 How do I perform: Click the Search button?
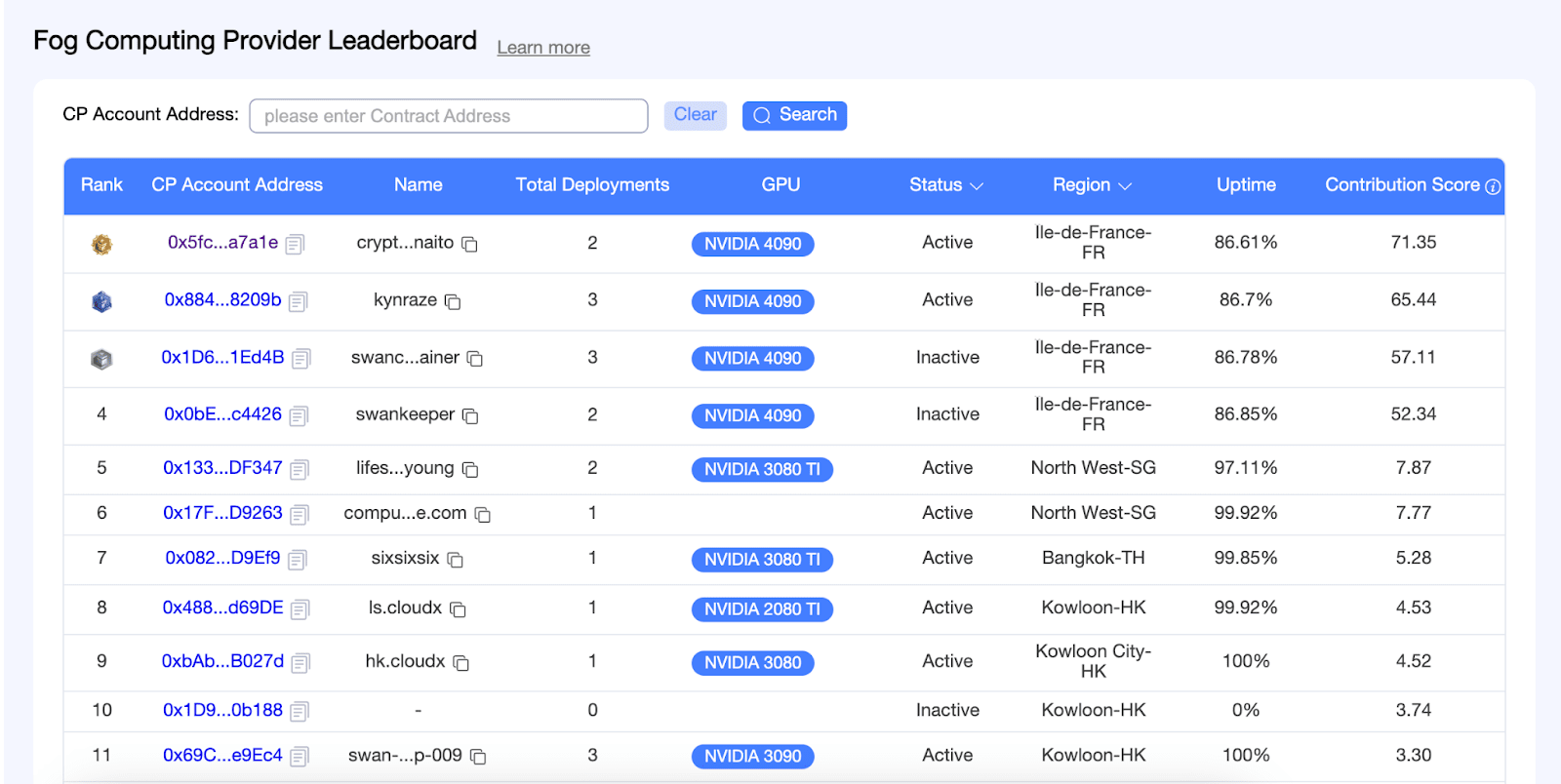794,115
